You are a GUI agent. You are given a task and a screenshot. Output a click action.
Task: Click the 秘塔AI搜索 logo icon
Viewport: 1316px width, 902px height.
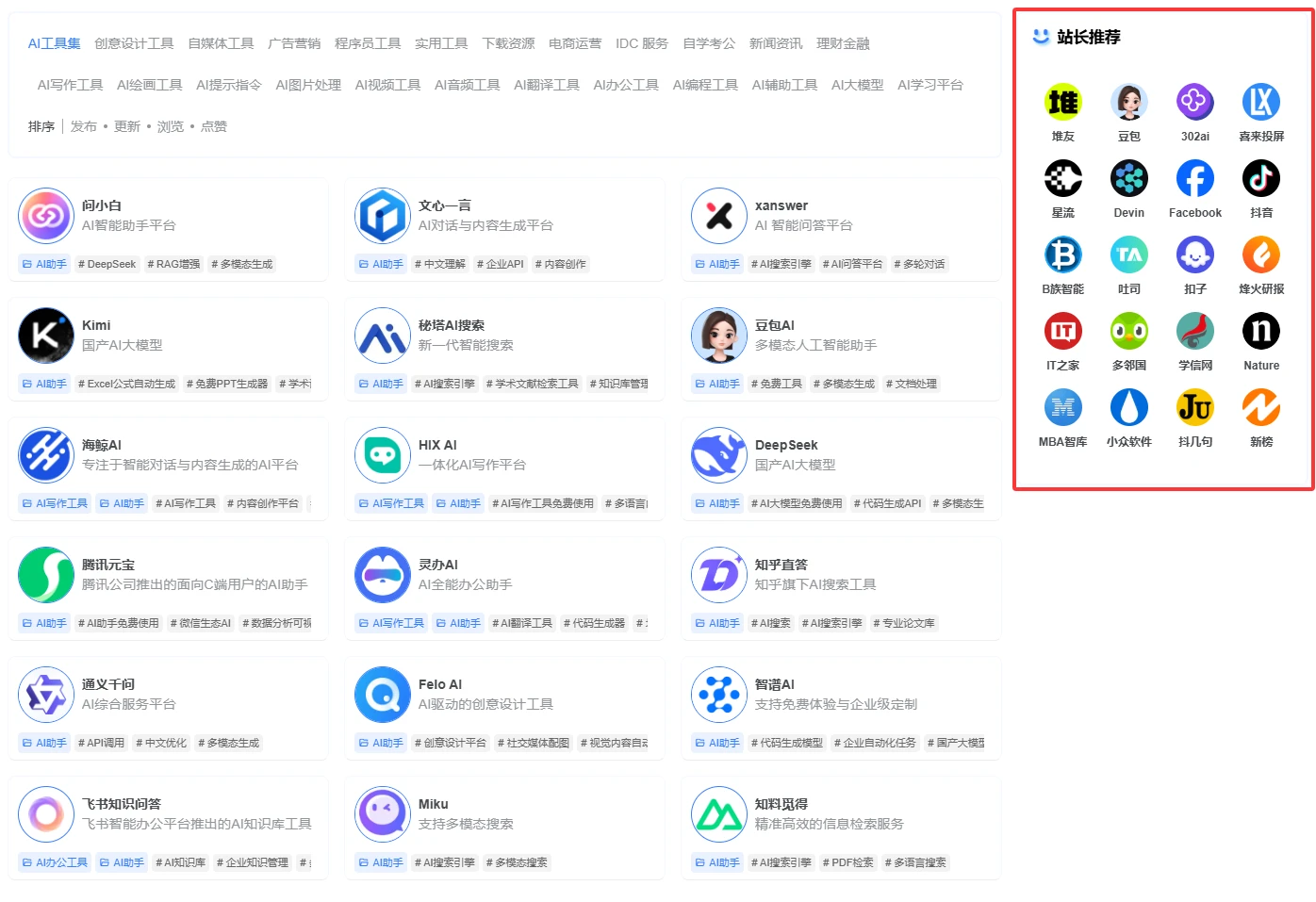(x=383, y=336)
